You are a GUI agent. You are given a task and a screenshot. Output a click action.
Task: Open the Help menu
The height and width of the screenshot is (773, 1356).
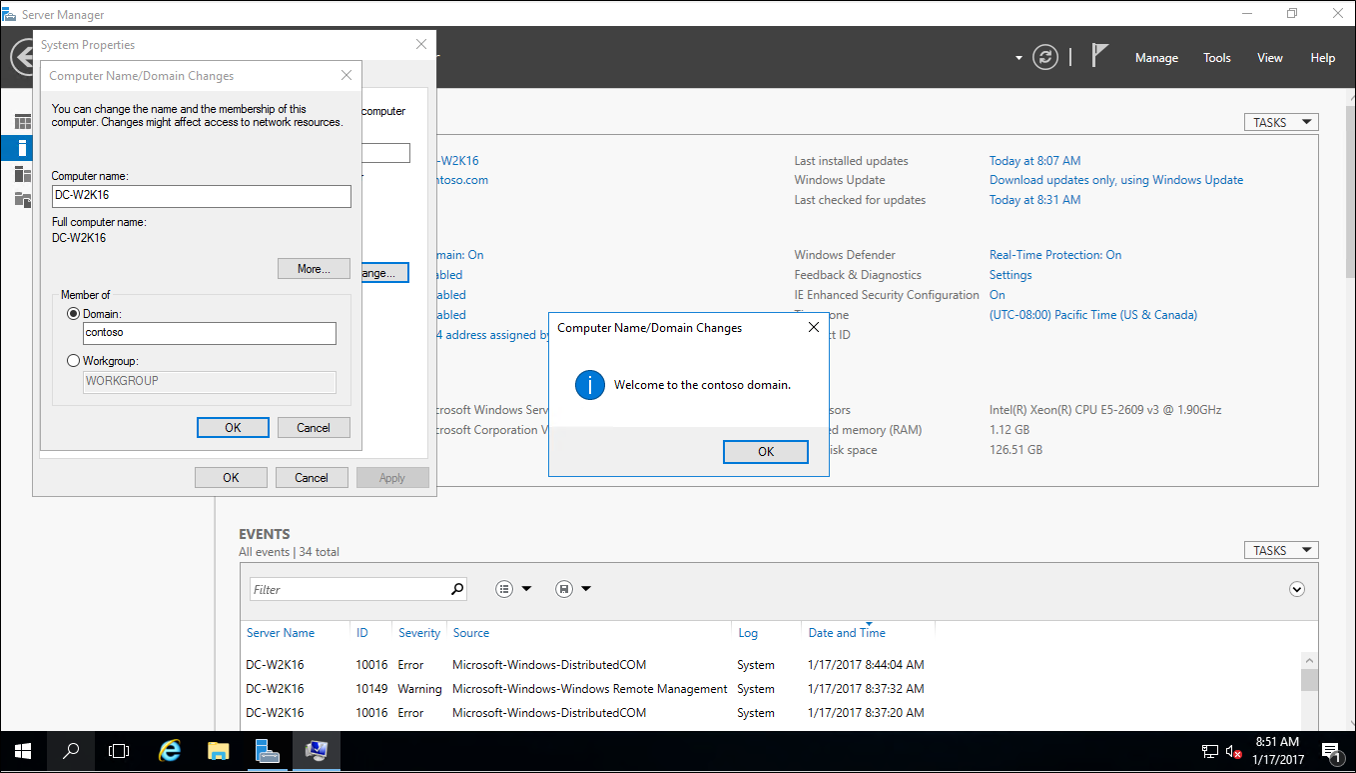point(1323,58)
